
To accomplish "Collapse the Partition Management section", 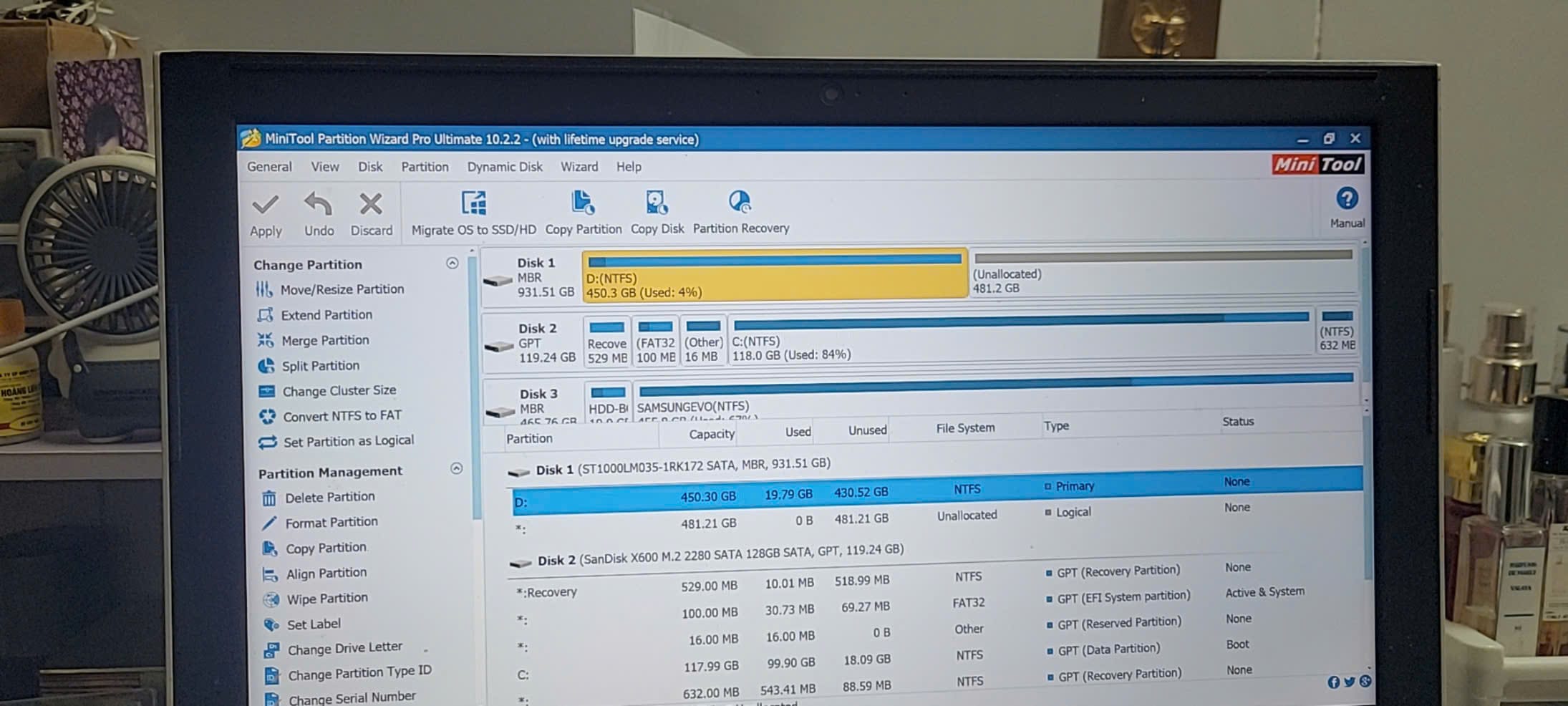I will [456, 468].
